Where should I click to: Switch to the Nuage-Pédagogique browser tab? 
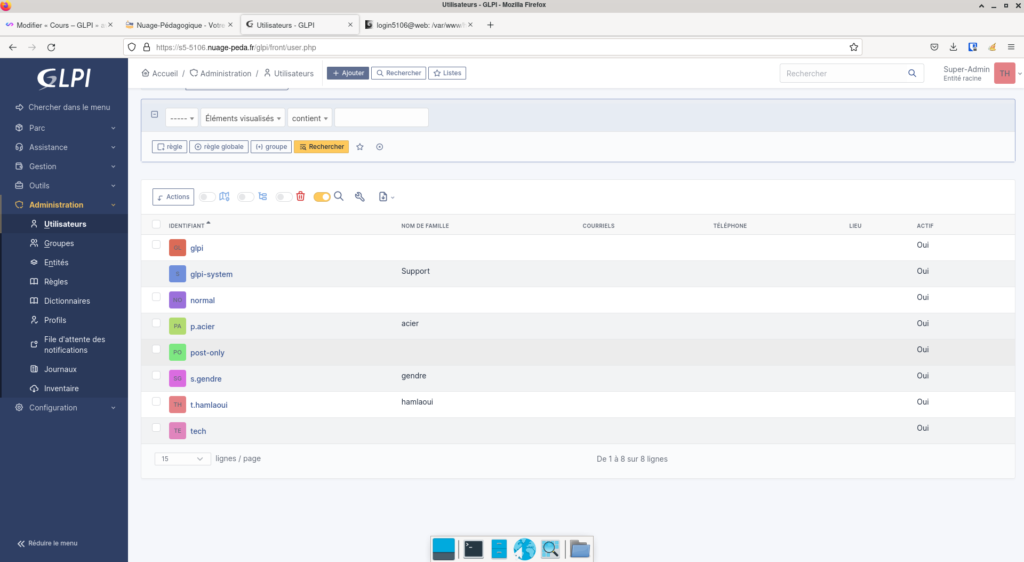(x=179, y=25)
